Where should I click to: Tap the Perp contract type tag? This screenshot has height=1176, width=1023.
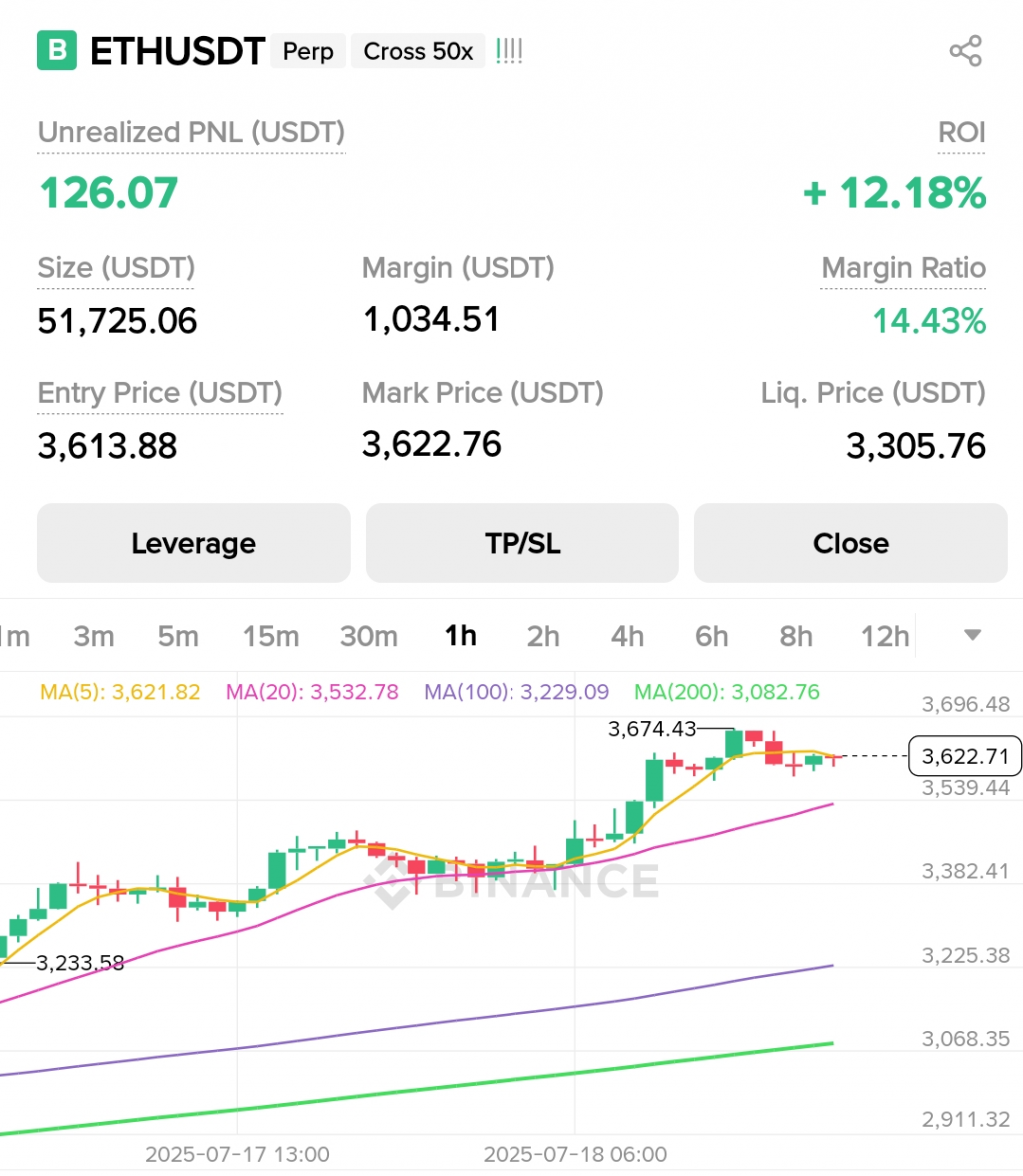[x=308, y=51]
